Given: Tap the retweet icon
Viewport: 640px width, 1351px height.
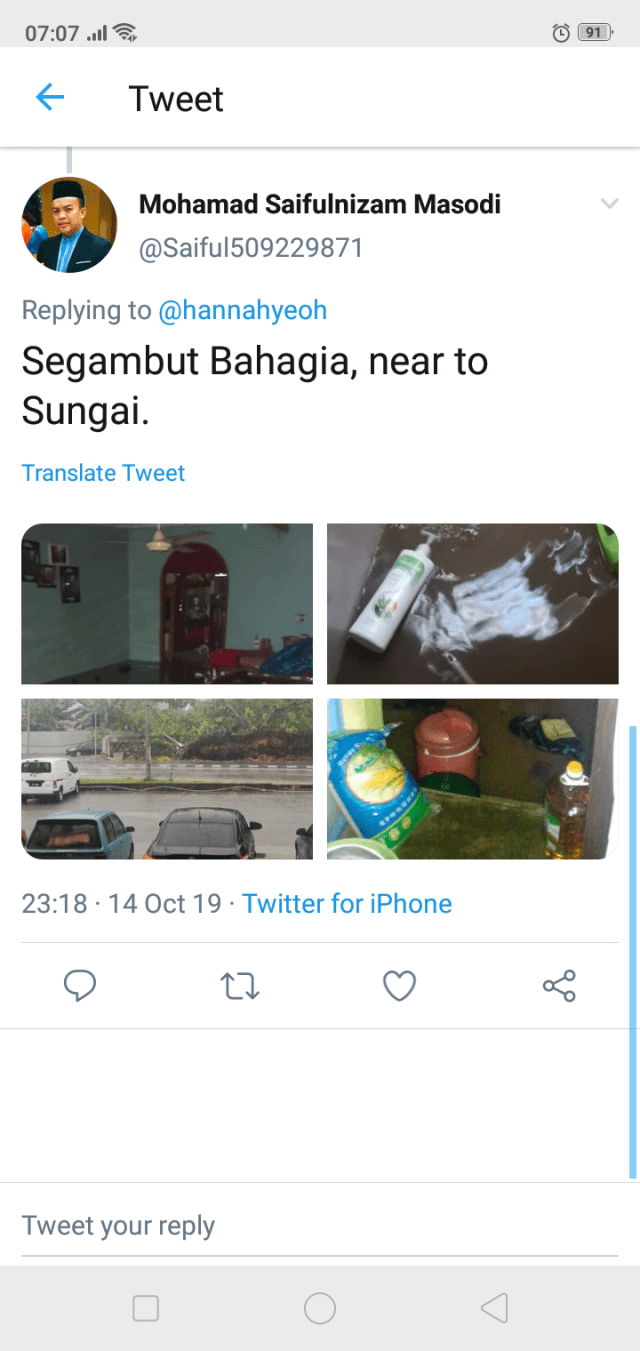Looking at the screenshot, I should (240, 986).
